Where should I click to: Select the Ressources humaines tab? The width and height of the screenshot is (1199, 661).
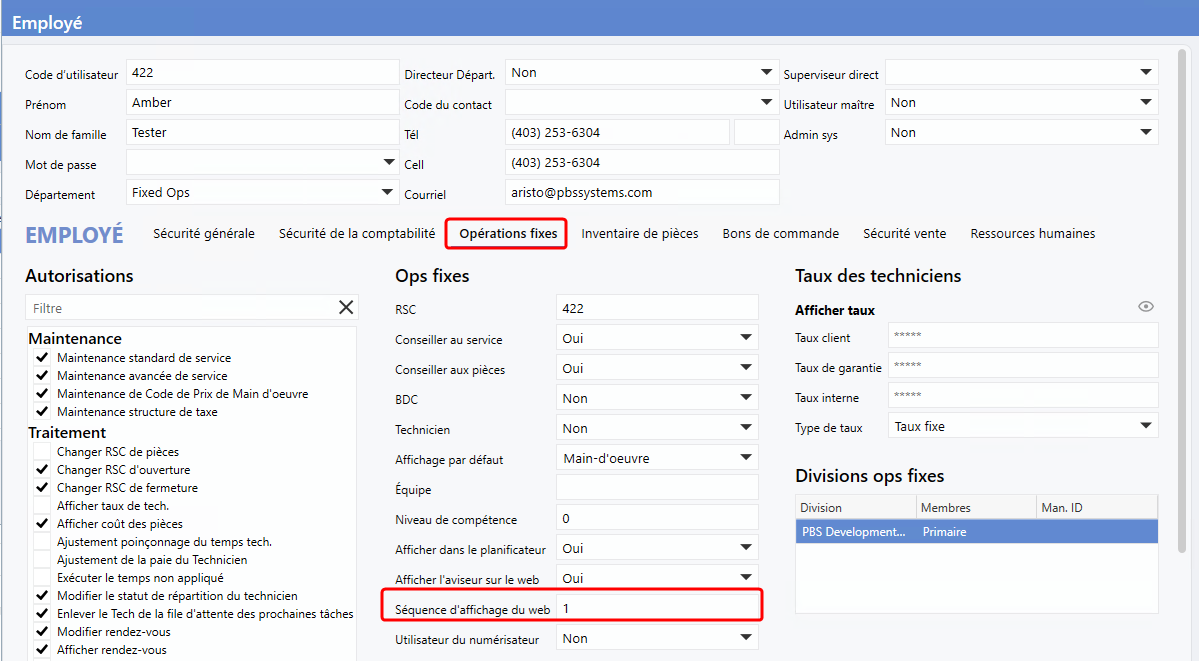1032,234
